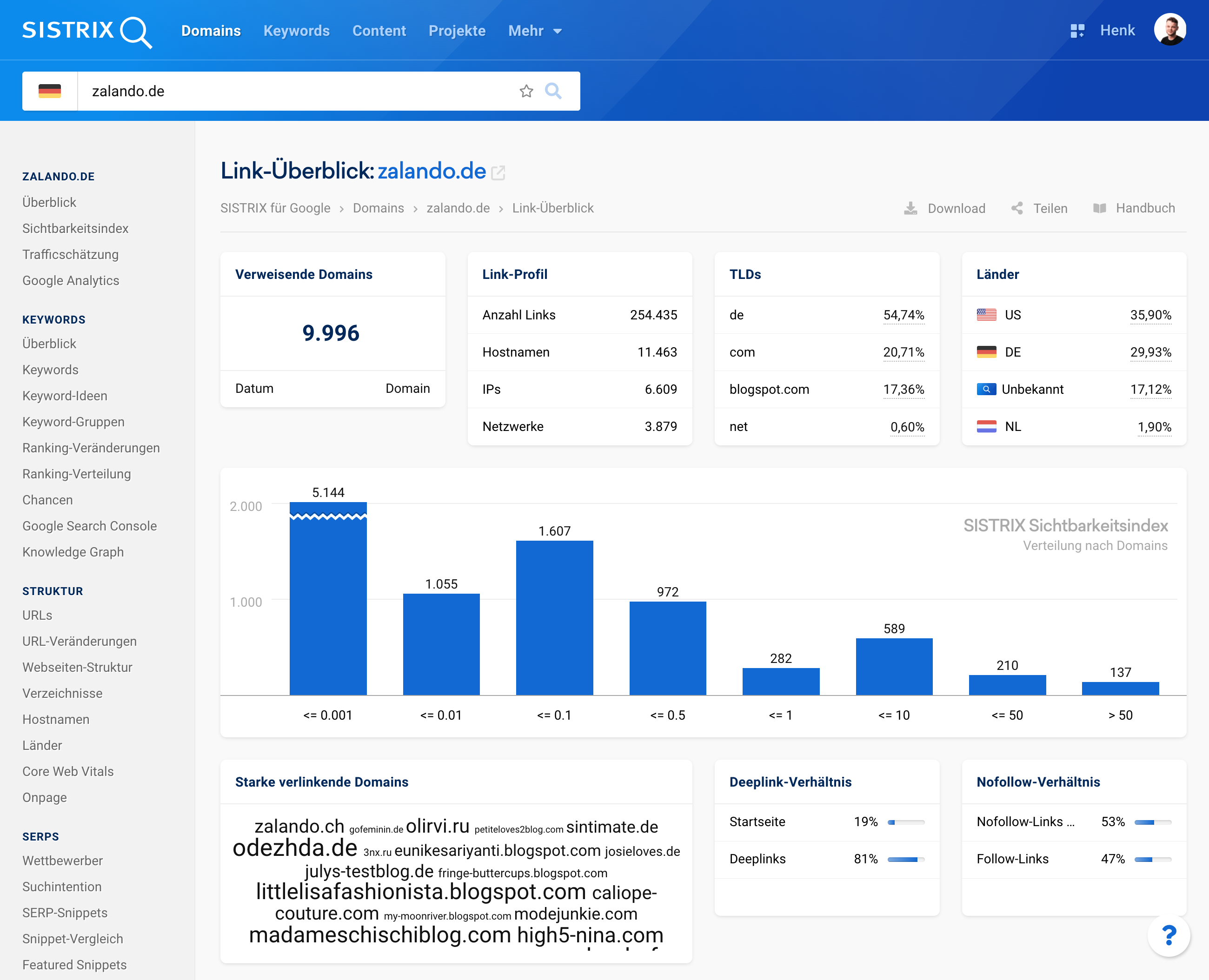Image resolution: width=1209 pixels, height=980 pixels.
Task: Open Google Search Console in sidebar
Action: tap(90, 525)
